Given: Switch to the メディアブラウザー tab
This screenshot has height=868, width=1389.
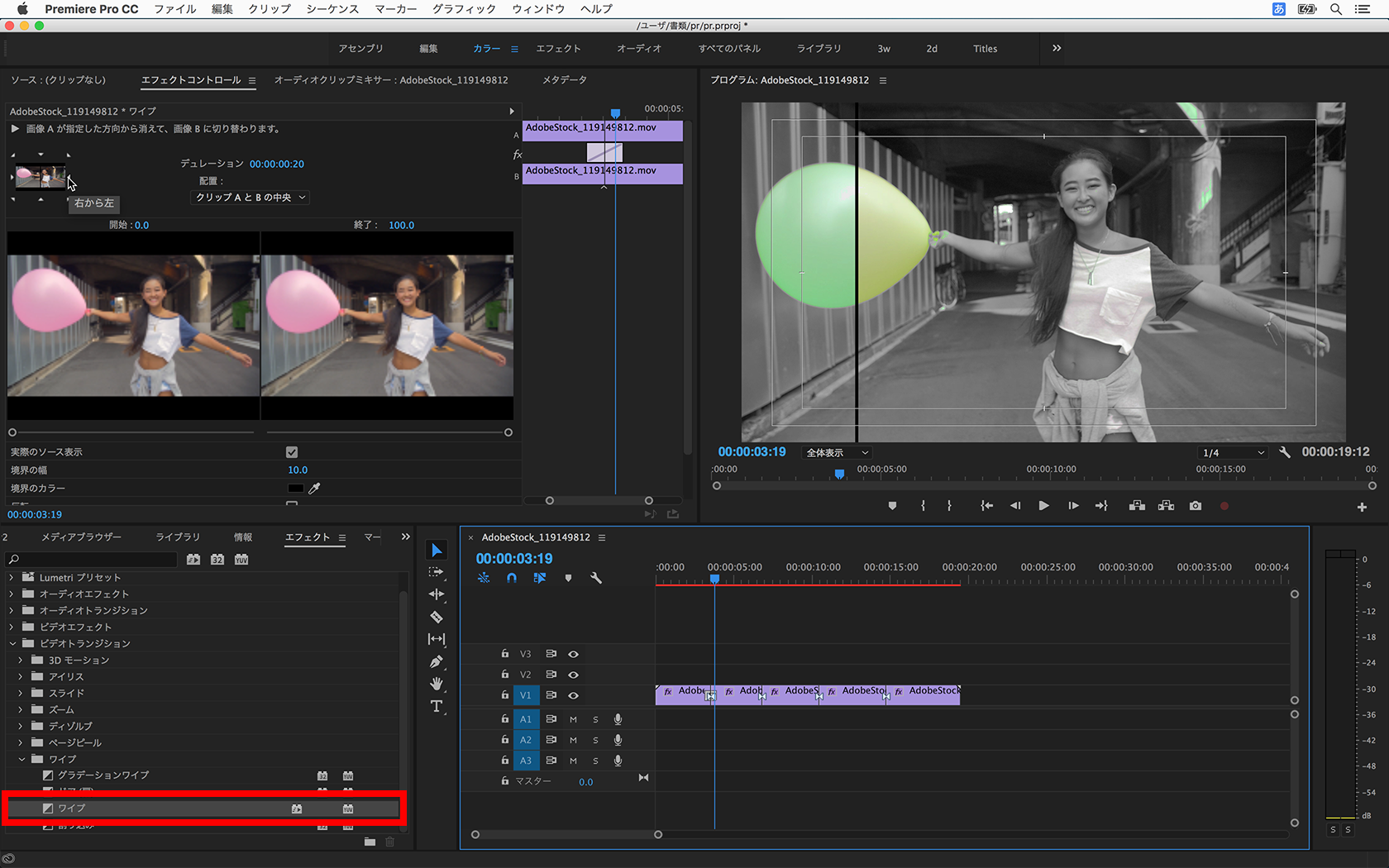Looking at the screenshot, I should pyautogui.click(x=81, y=537).
